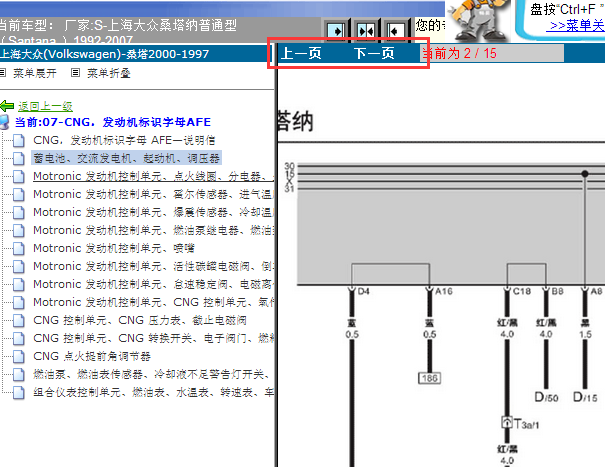
Task: Click page icon beside 组合仪表控制单元 row
Action: point(19,393)
